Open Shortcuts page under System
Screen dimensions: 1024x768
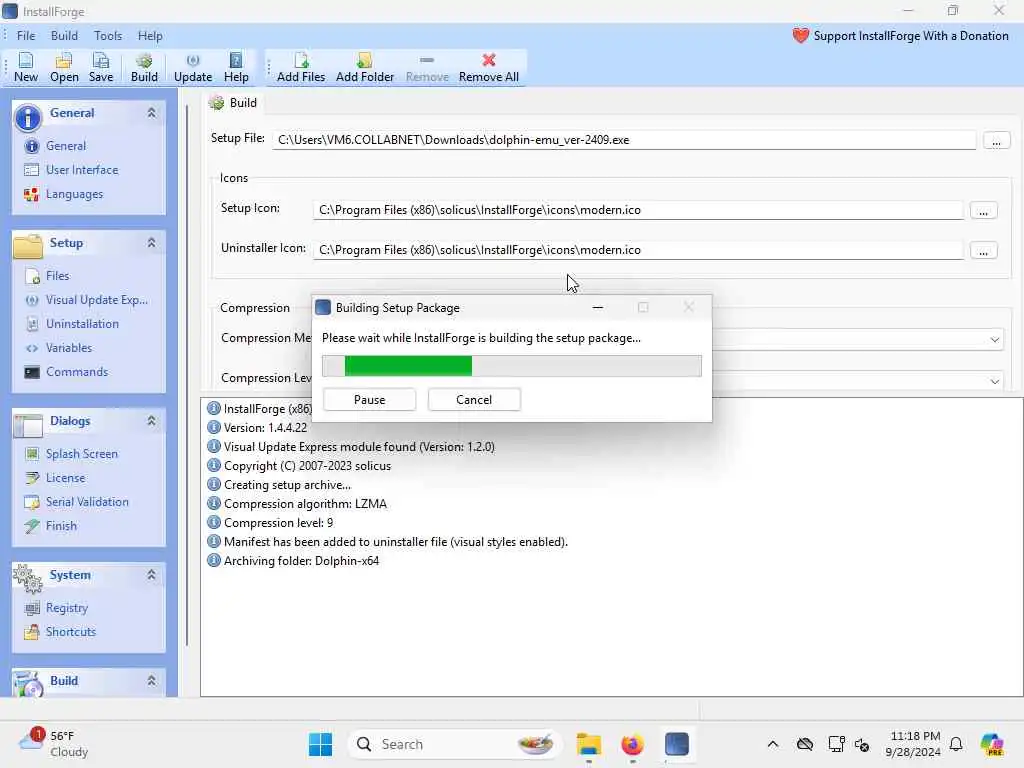click(71, 632)
